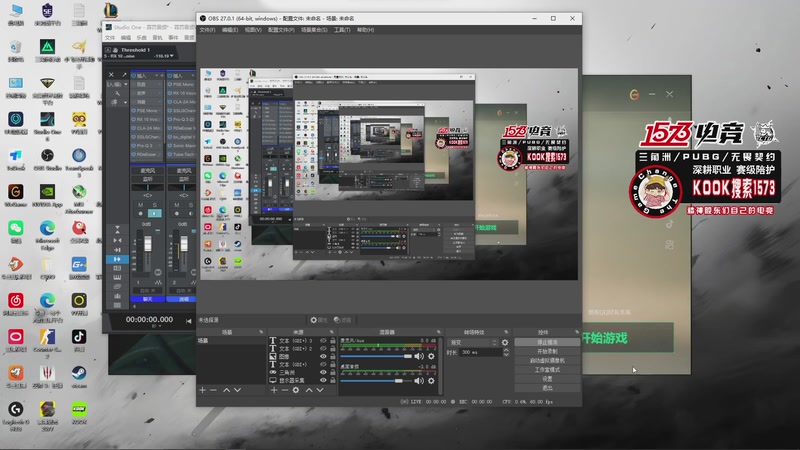Open 场景集合(S) menu in OBS
This screenshot has height=450, width=800.
314,30
